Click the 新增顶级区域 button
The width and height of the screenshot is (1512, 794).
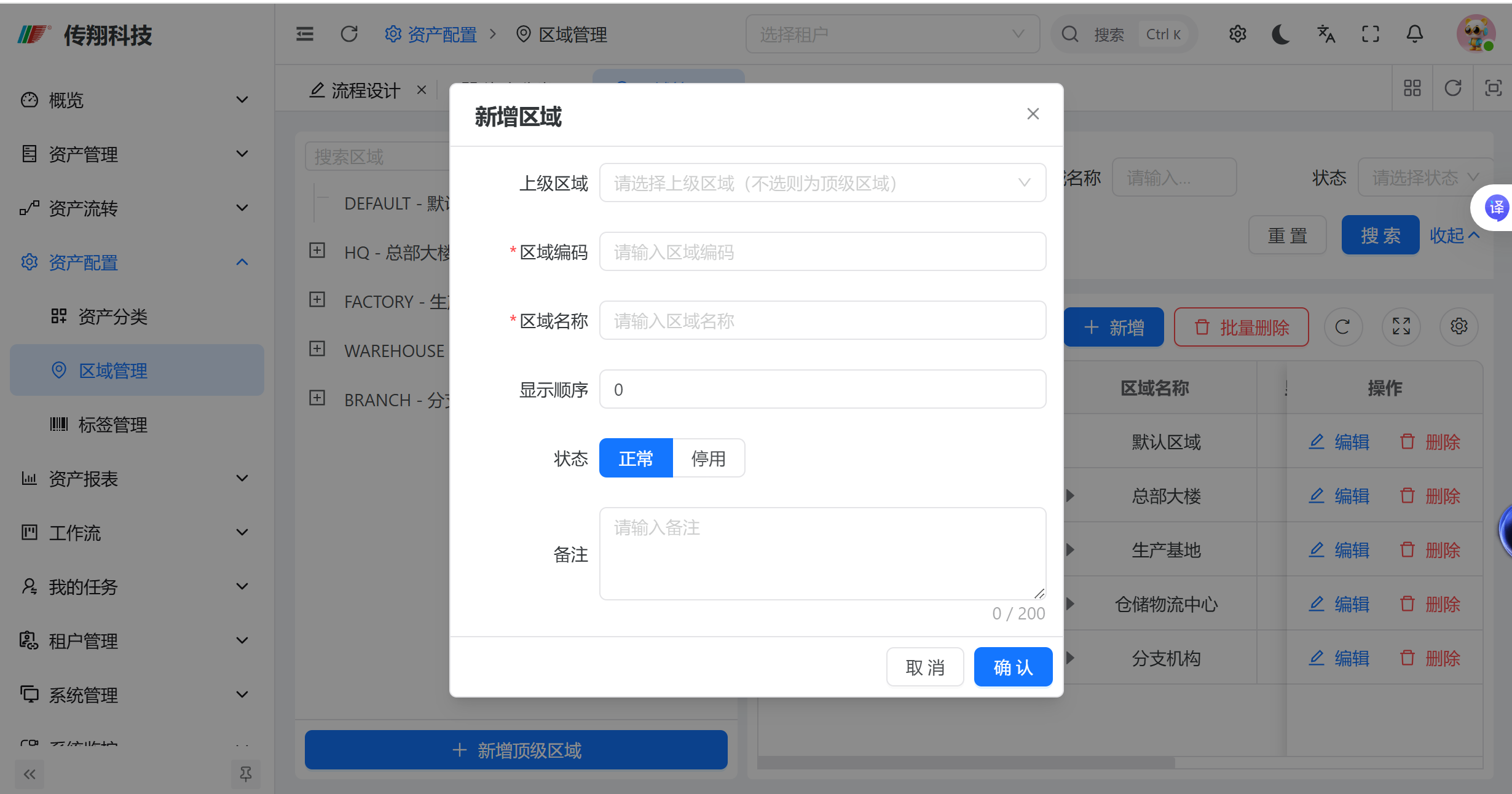click(516, 750)
